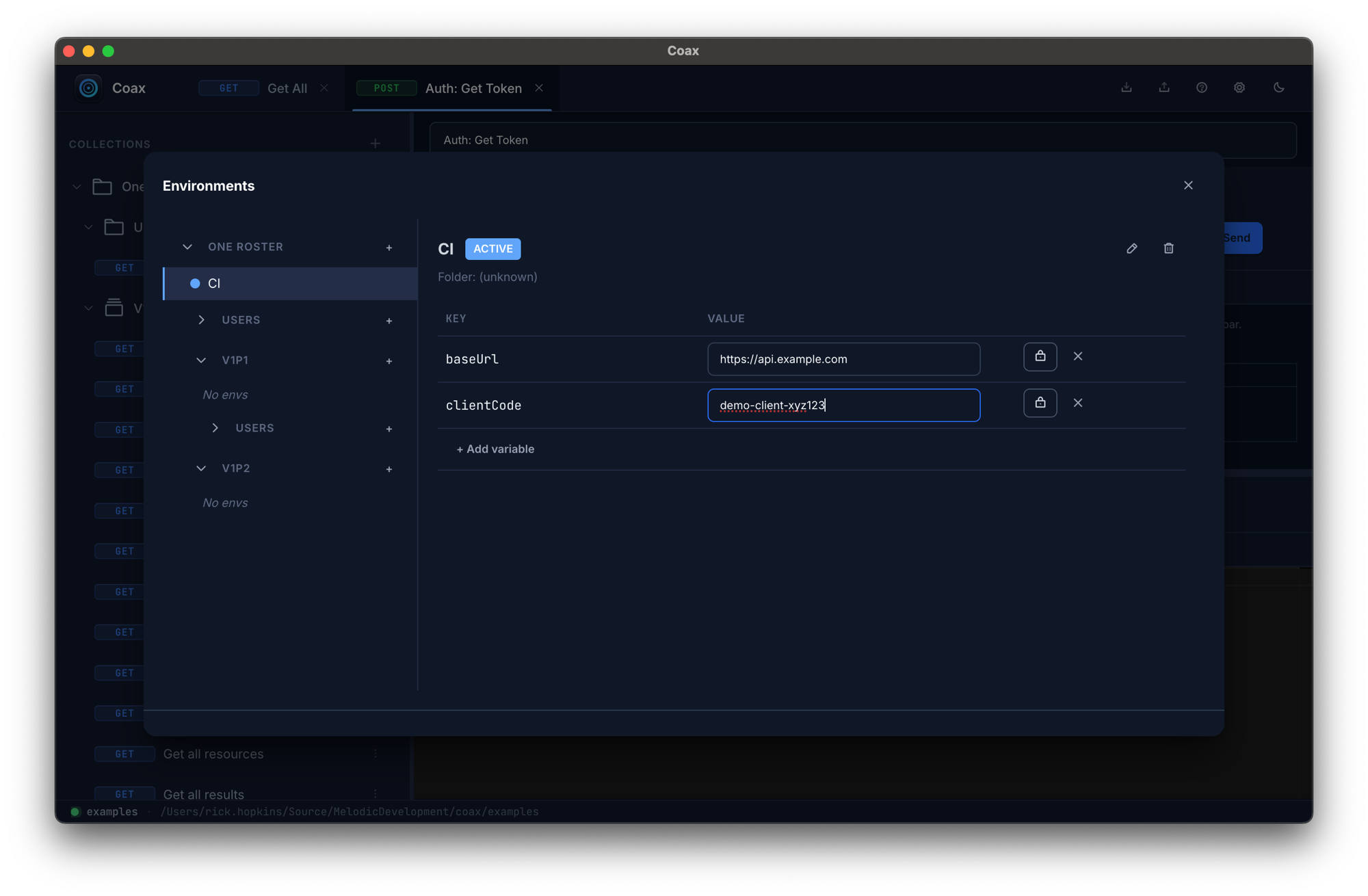1368x896 pixels.
Task: Close the Get All tab
Action: coord(324,88)
